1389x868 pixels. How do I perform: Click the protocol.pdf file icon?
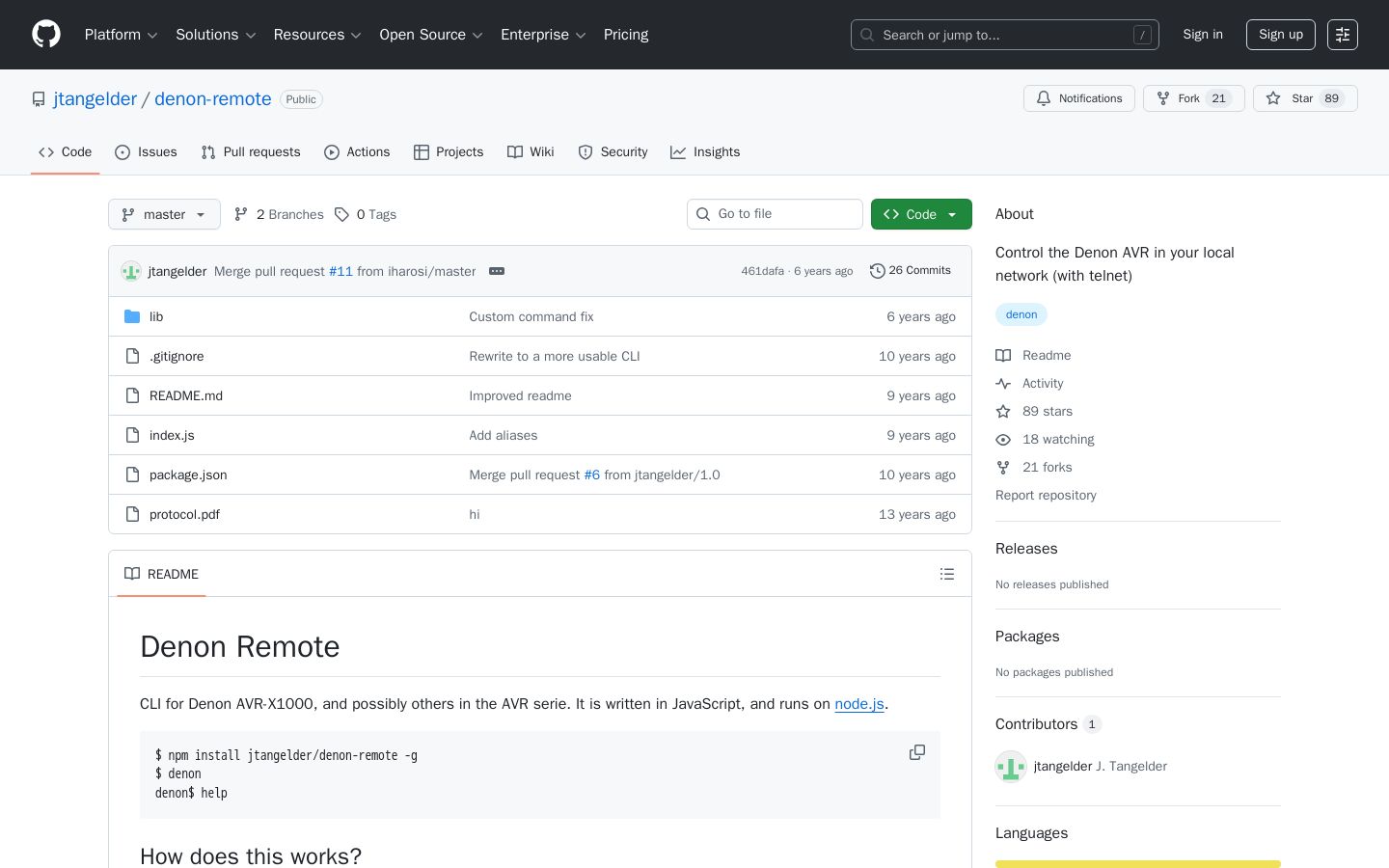[132, 514]
